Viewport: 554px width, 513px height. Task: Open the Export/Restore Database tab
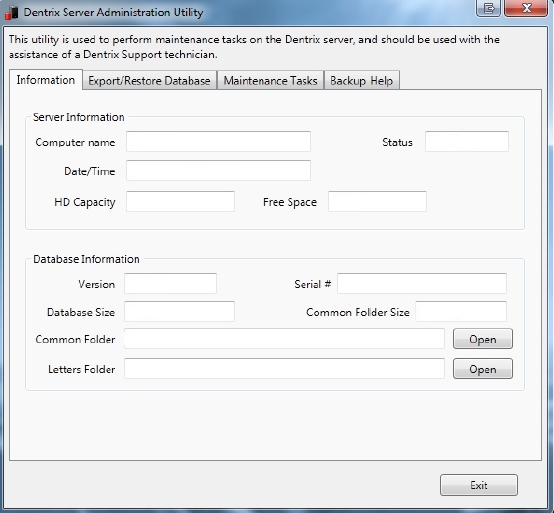point(149,81)
